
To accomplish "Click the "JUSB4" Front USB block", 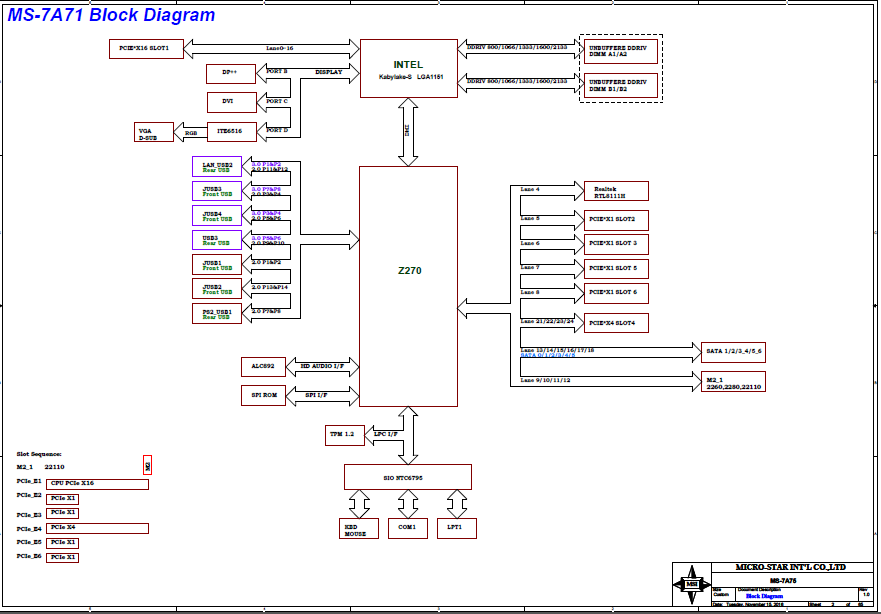I will point(217,216).
